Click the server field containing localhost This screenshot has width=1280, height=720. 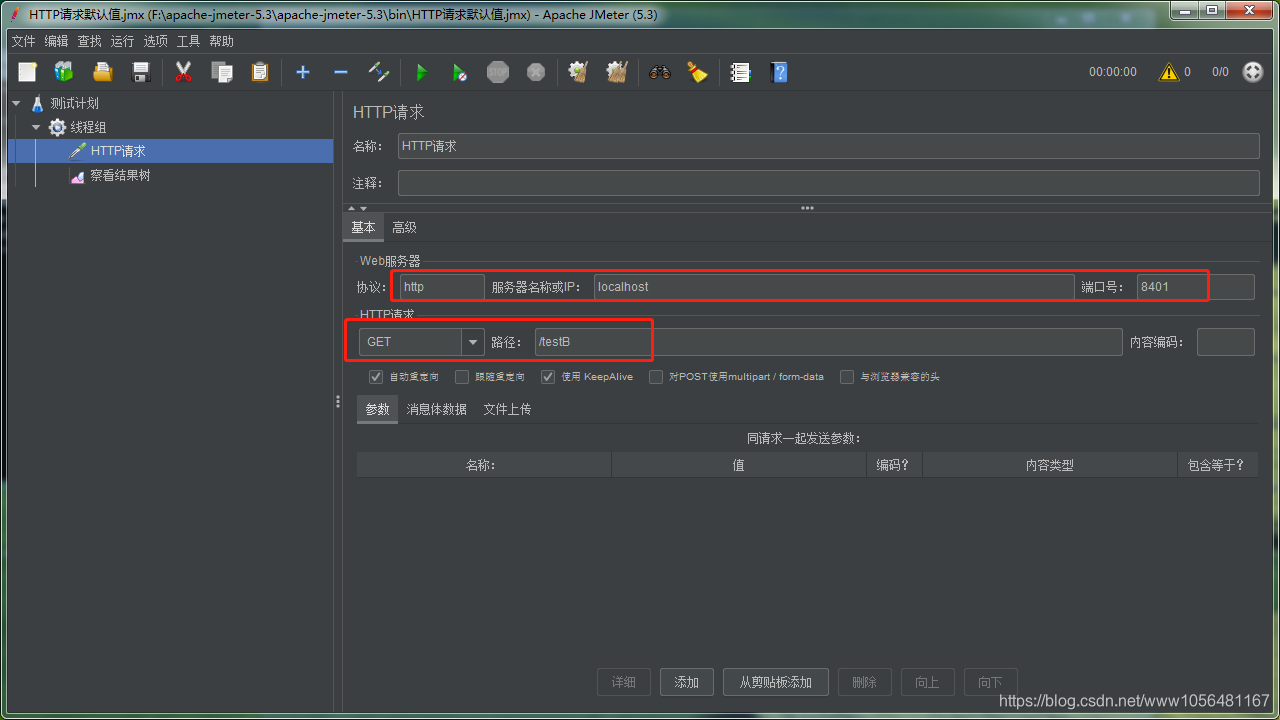[834, 287]
